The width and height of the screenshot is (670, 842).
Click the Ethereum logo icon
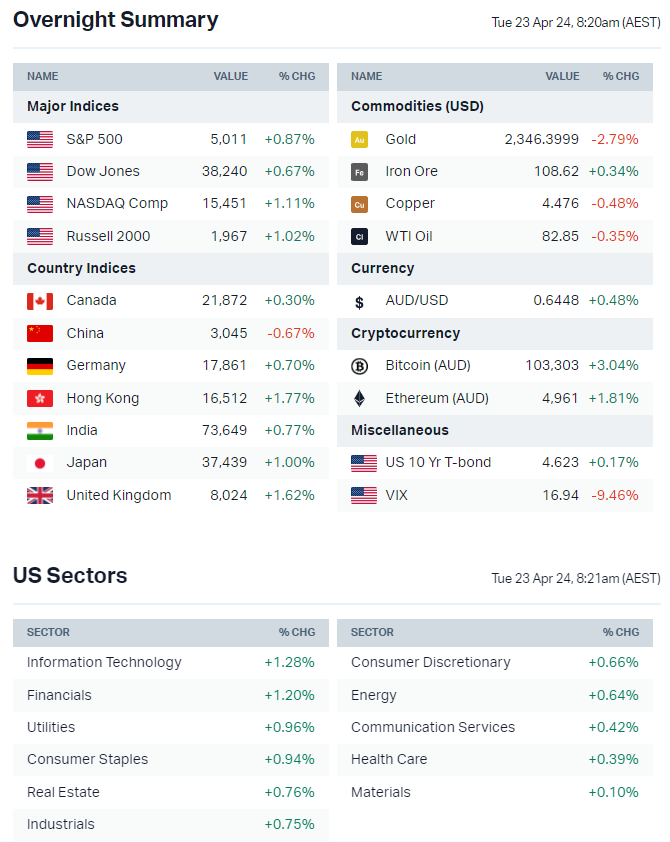coord(359,398)
